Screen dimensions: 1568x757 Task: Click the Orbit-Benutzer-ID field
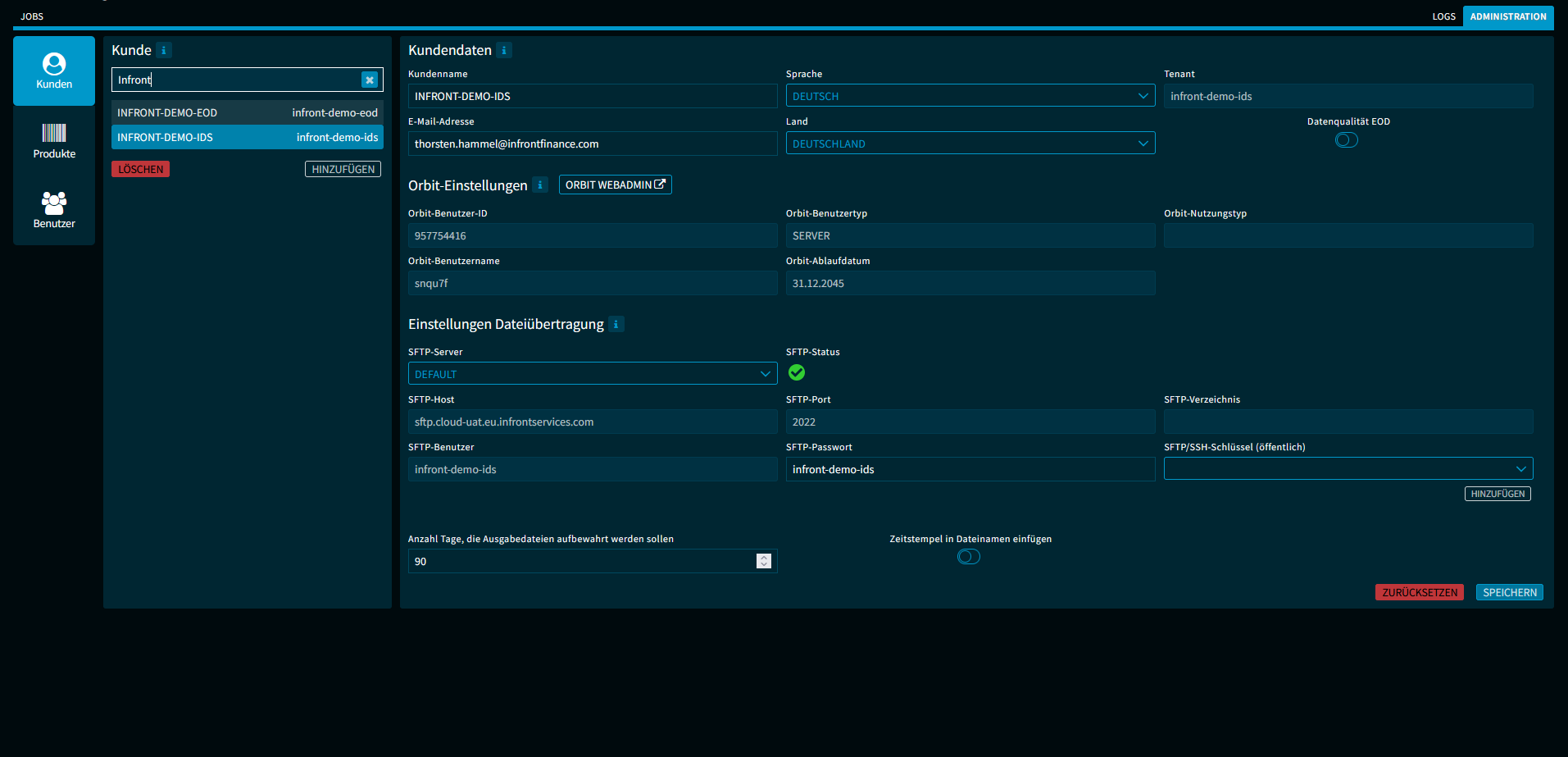coord(593,235)
